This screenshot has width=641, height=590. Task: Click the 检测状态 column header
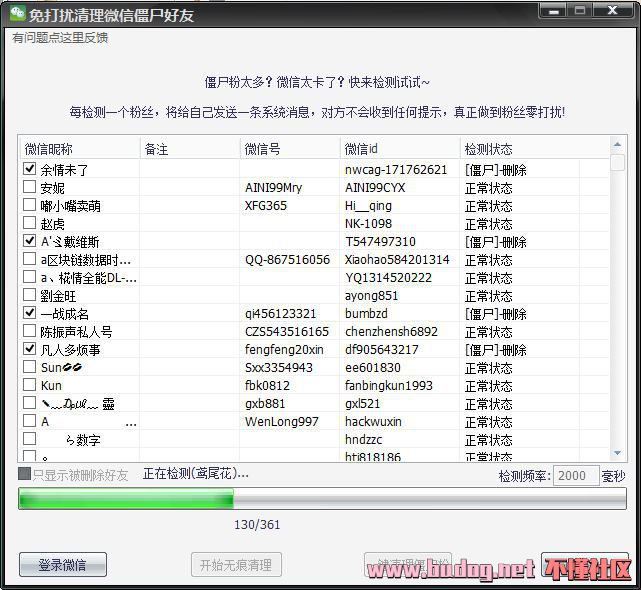tap(534, 149)
